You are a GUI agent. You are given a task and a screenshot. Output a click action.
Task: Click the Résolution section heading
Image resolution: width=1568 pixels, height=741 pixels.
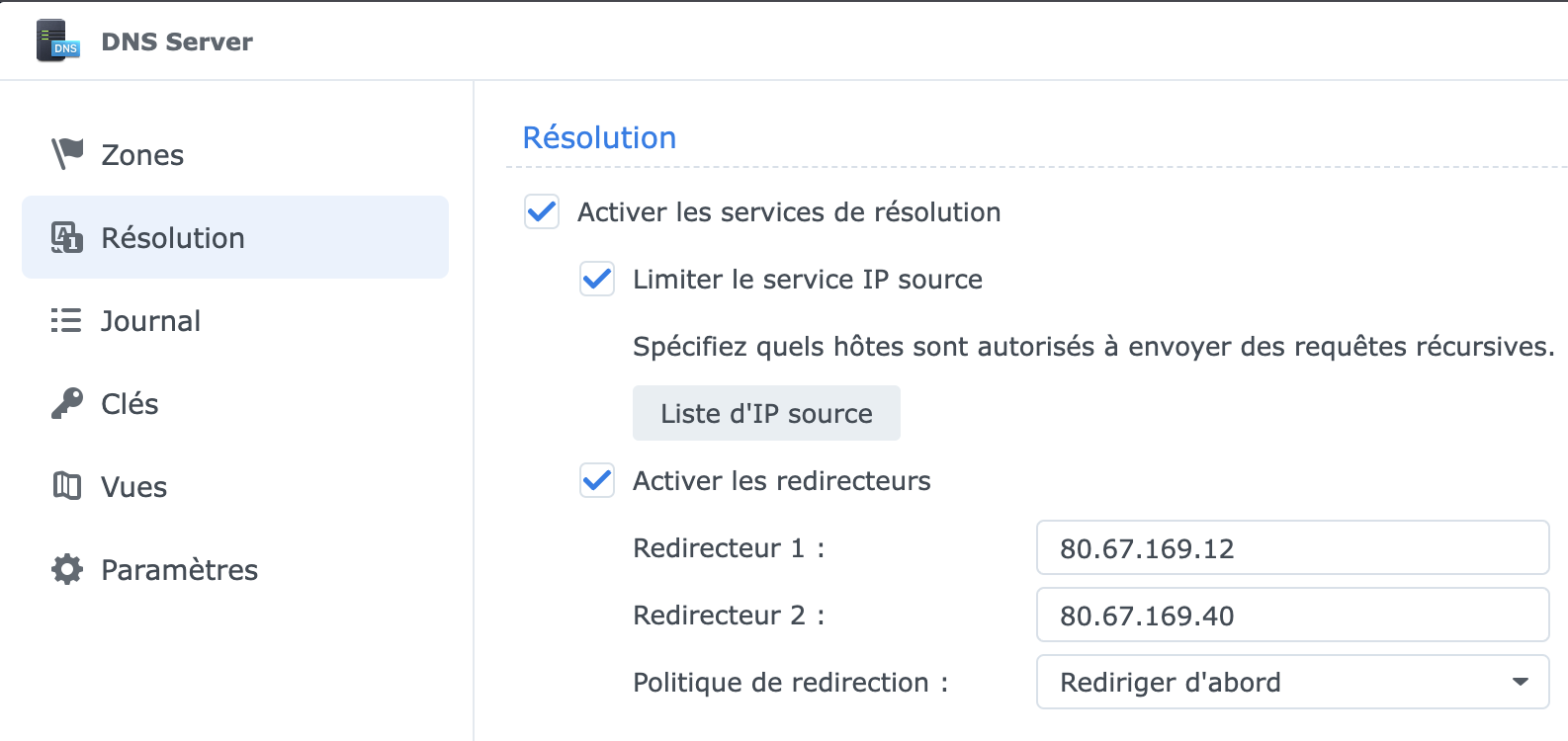599,137
